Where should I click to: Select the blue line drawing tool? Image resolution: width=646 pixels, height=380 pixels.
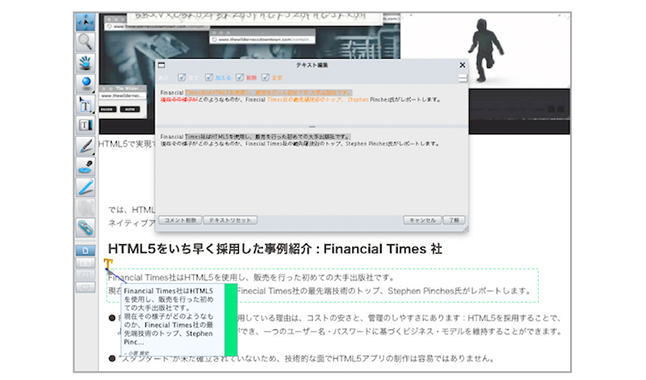point(85,187)
